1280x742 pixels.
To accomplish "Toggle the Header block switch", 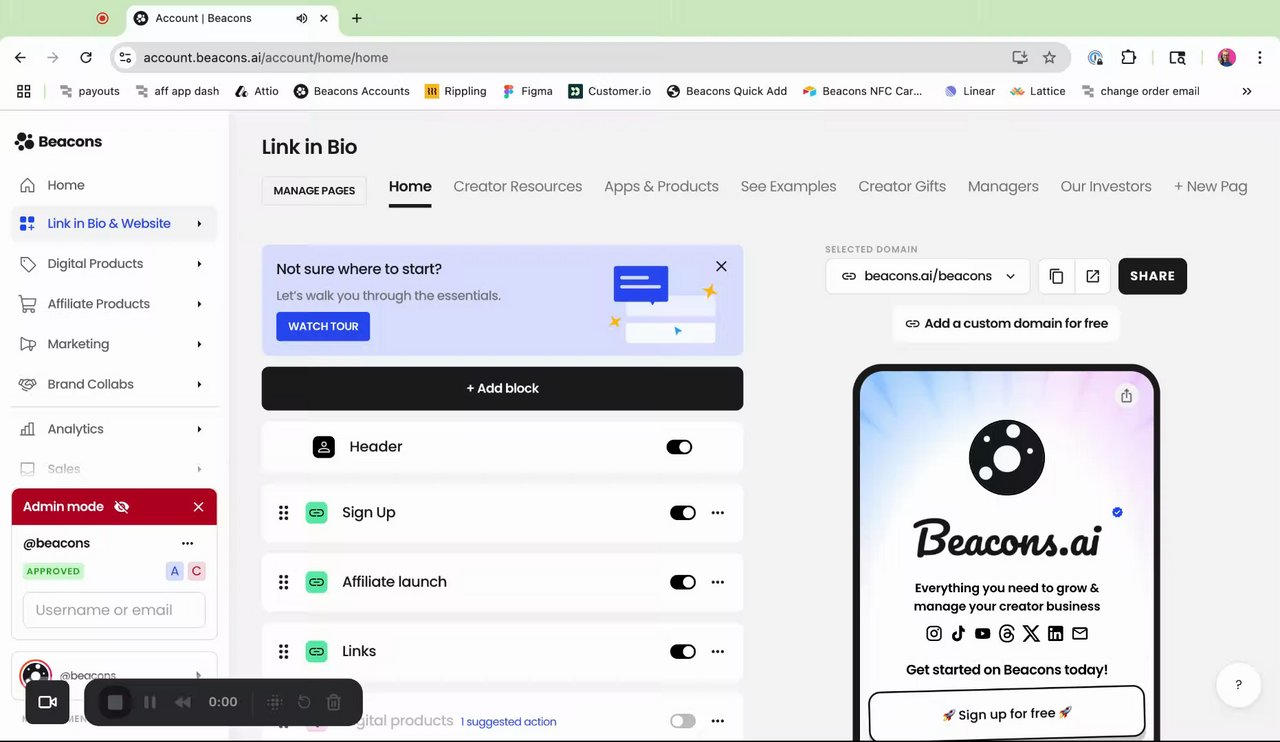I will click(679, 447).
